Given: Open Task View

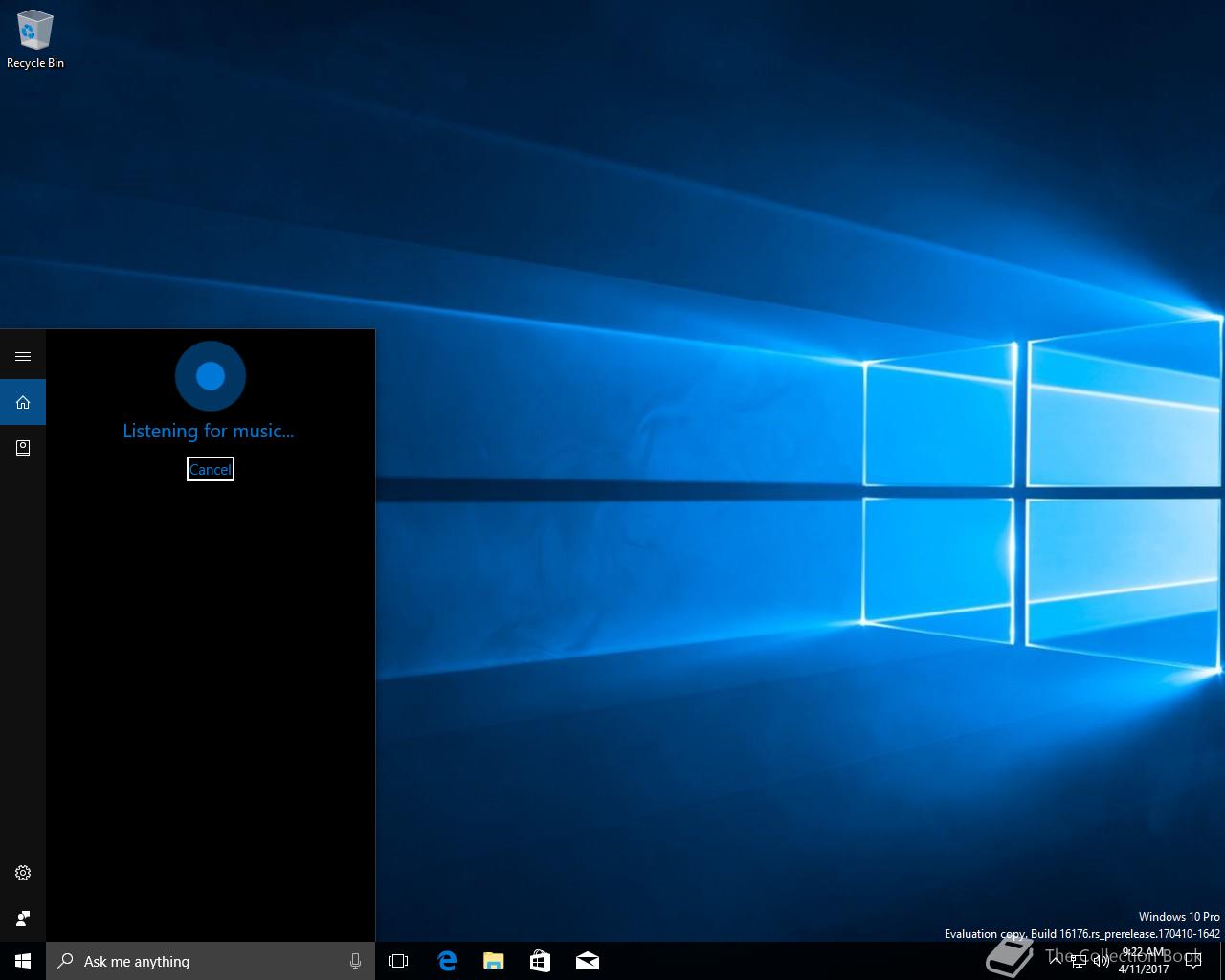Looking at the screenshot, I should point(398,961).
